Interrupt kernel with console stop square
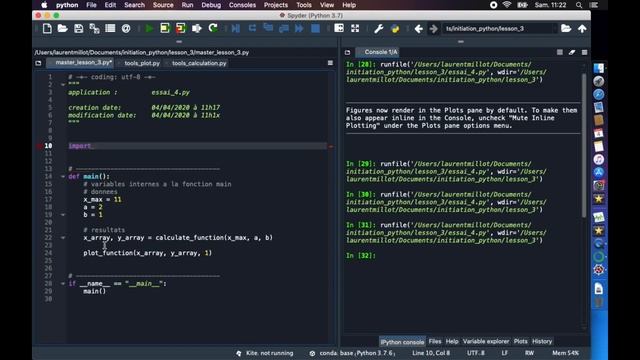This screenshot has width=640, height=360. 560,52
